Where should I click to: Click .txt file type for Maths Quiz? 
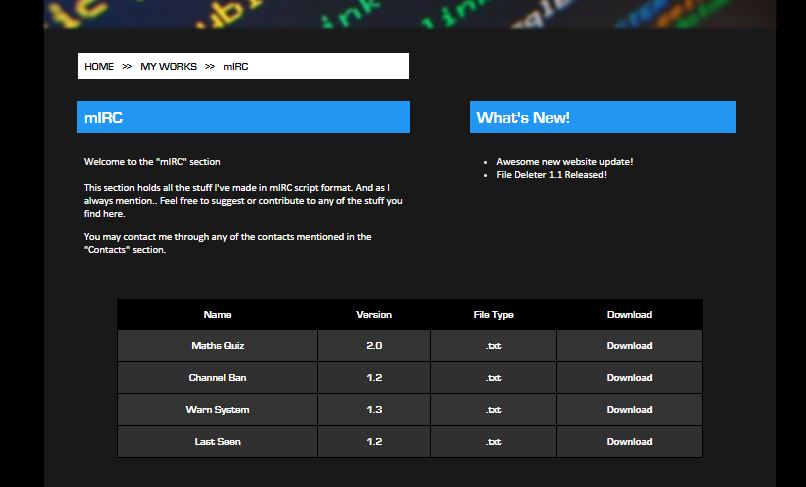[493, 346]
